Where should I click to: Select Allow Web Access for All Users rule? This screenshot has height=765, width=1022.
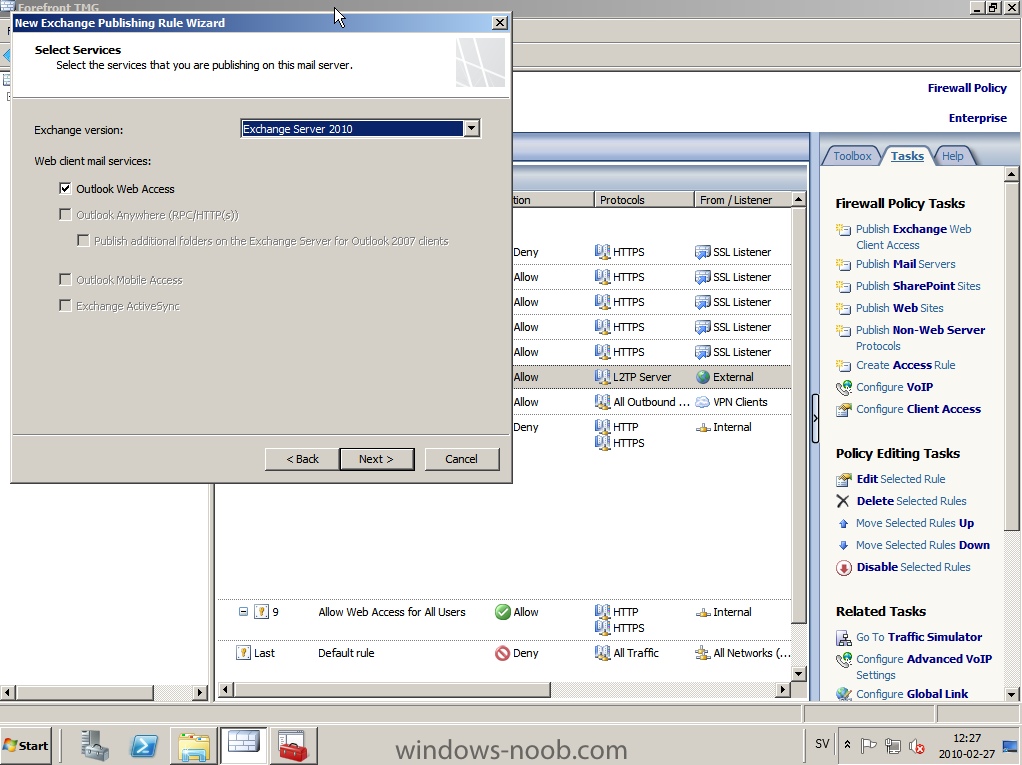392,612
